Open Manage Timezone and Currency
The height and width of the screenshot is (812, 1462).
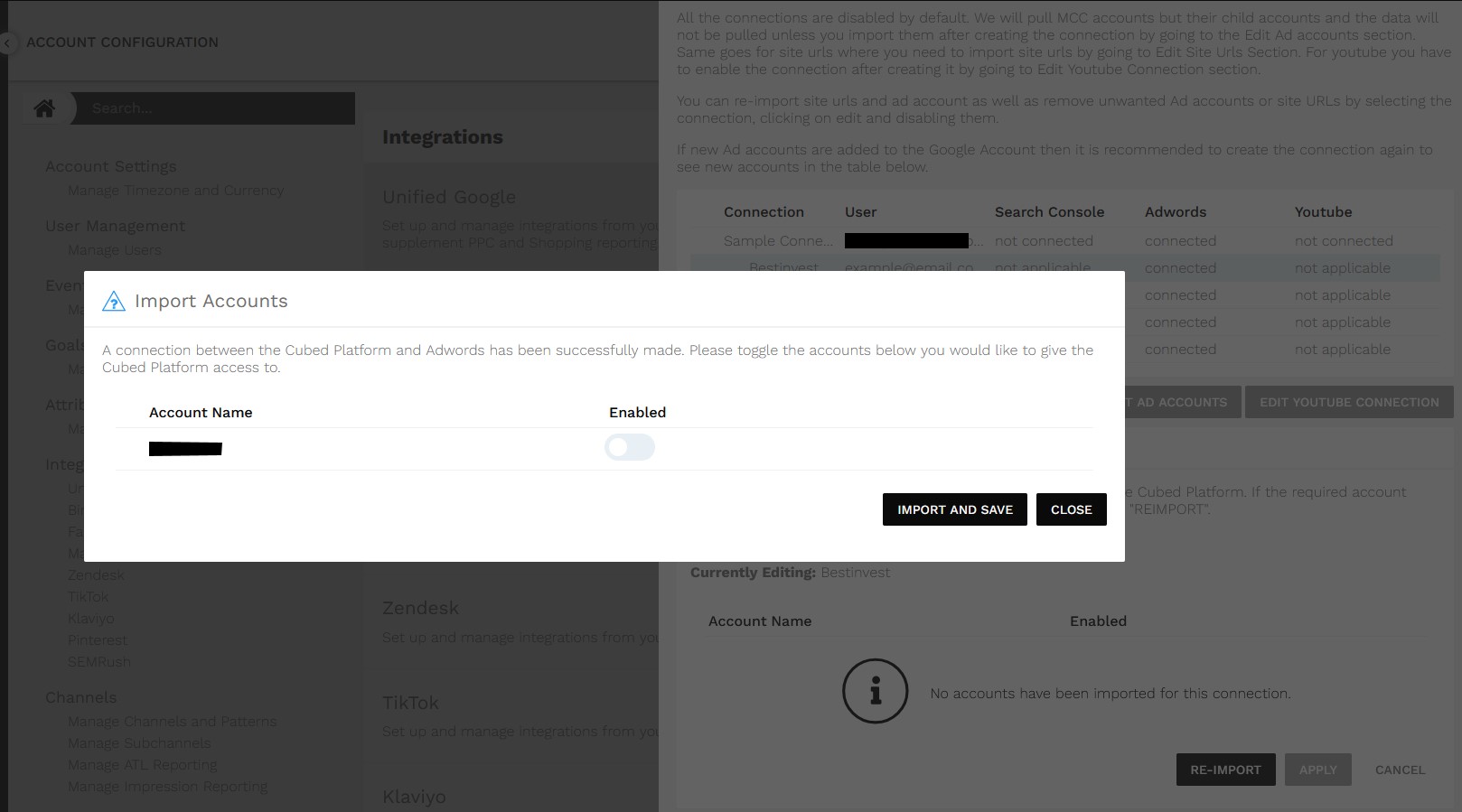point(176,191)
